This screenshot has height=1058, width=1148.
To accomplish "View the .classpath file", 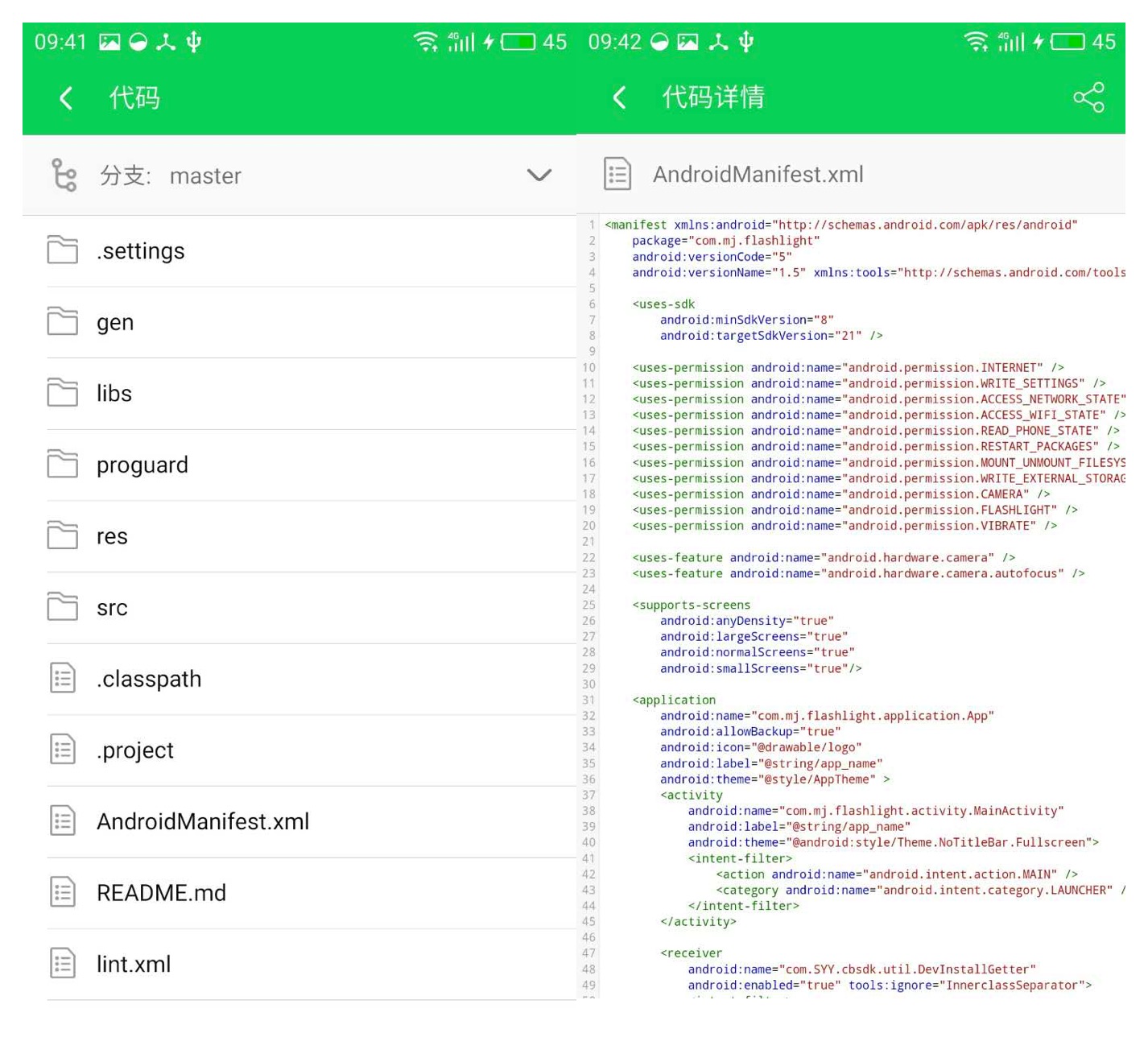I will point(149,679).
